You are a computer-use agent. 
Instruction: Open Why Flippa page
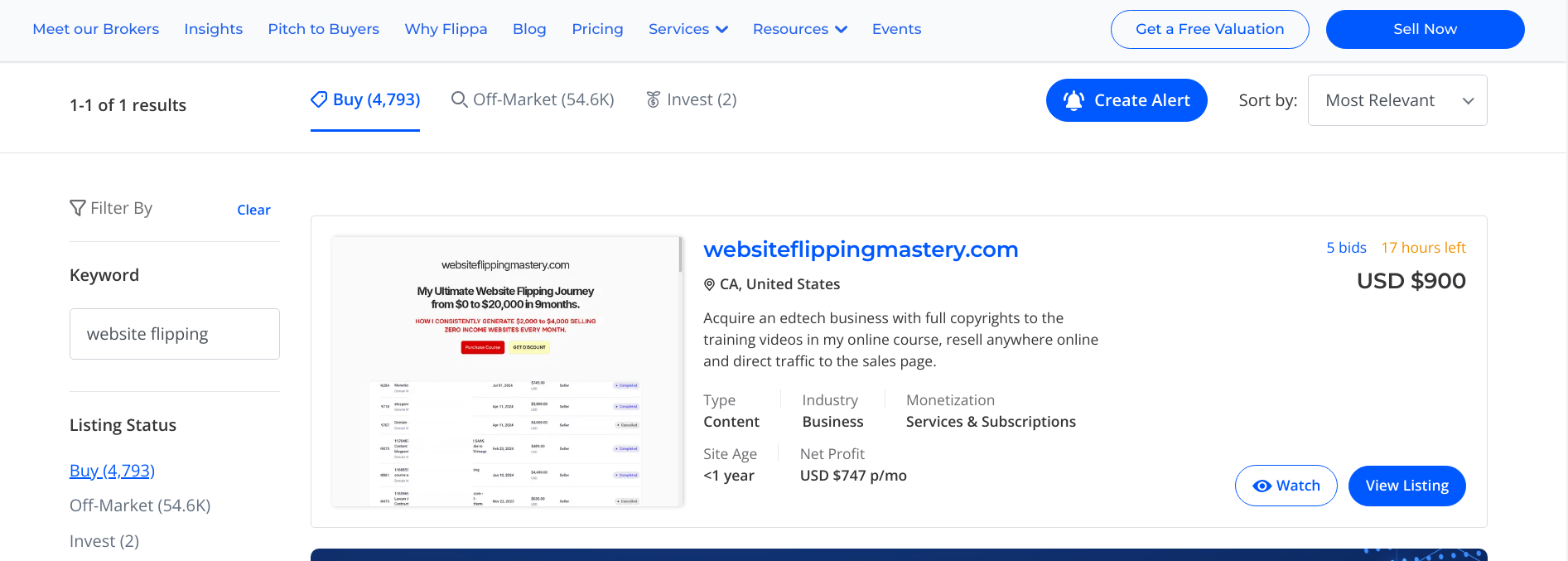(x=446, y=29)
